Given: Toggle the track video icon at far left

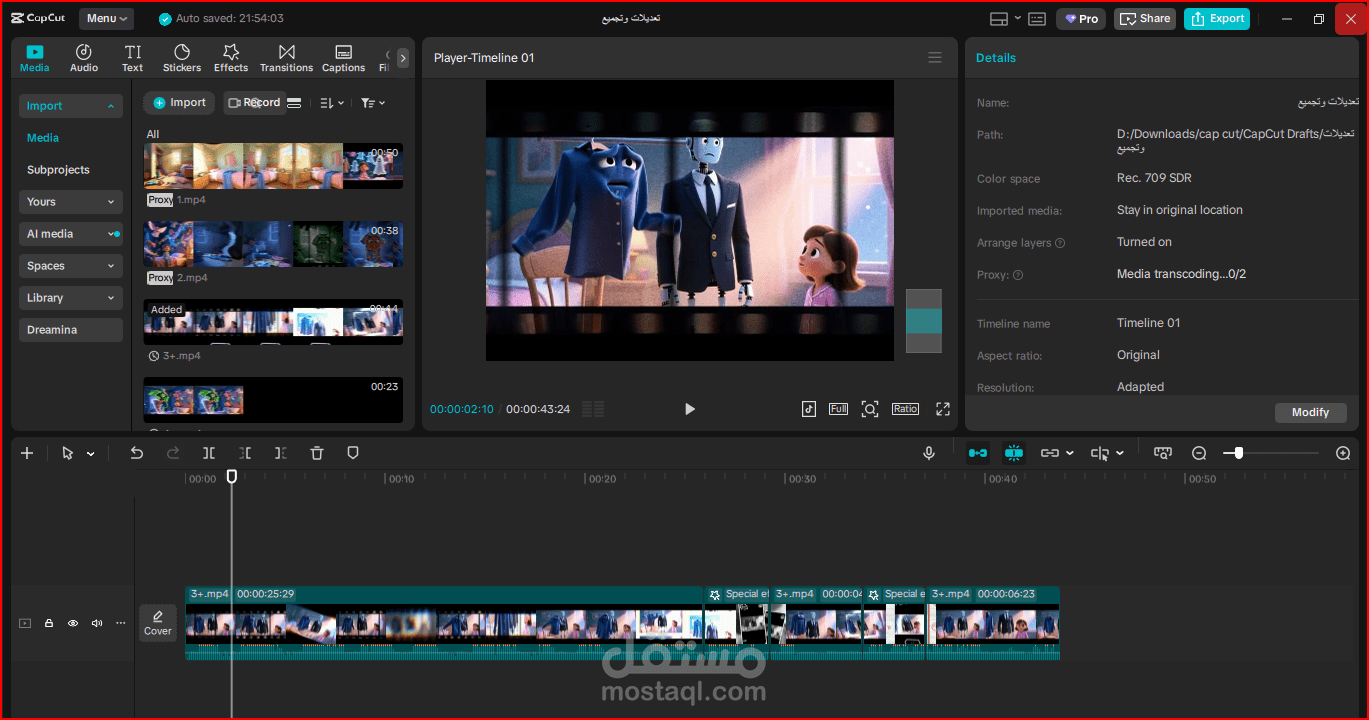Looking at the screenshot, I should point(25,623).
